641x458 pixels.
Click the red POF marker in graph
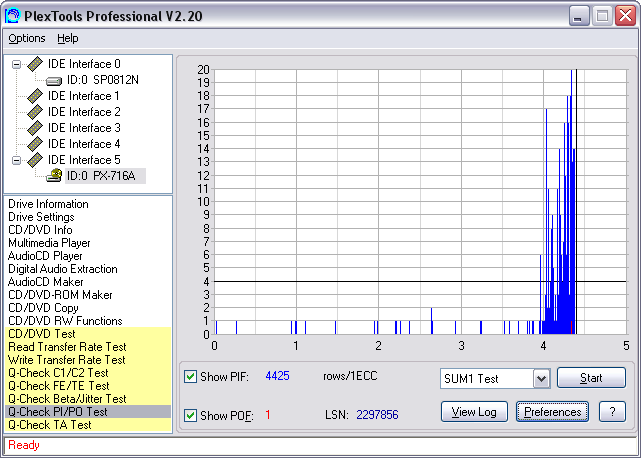click(571, 328)
